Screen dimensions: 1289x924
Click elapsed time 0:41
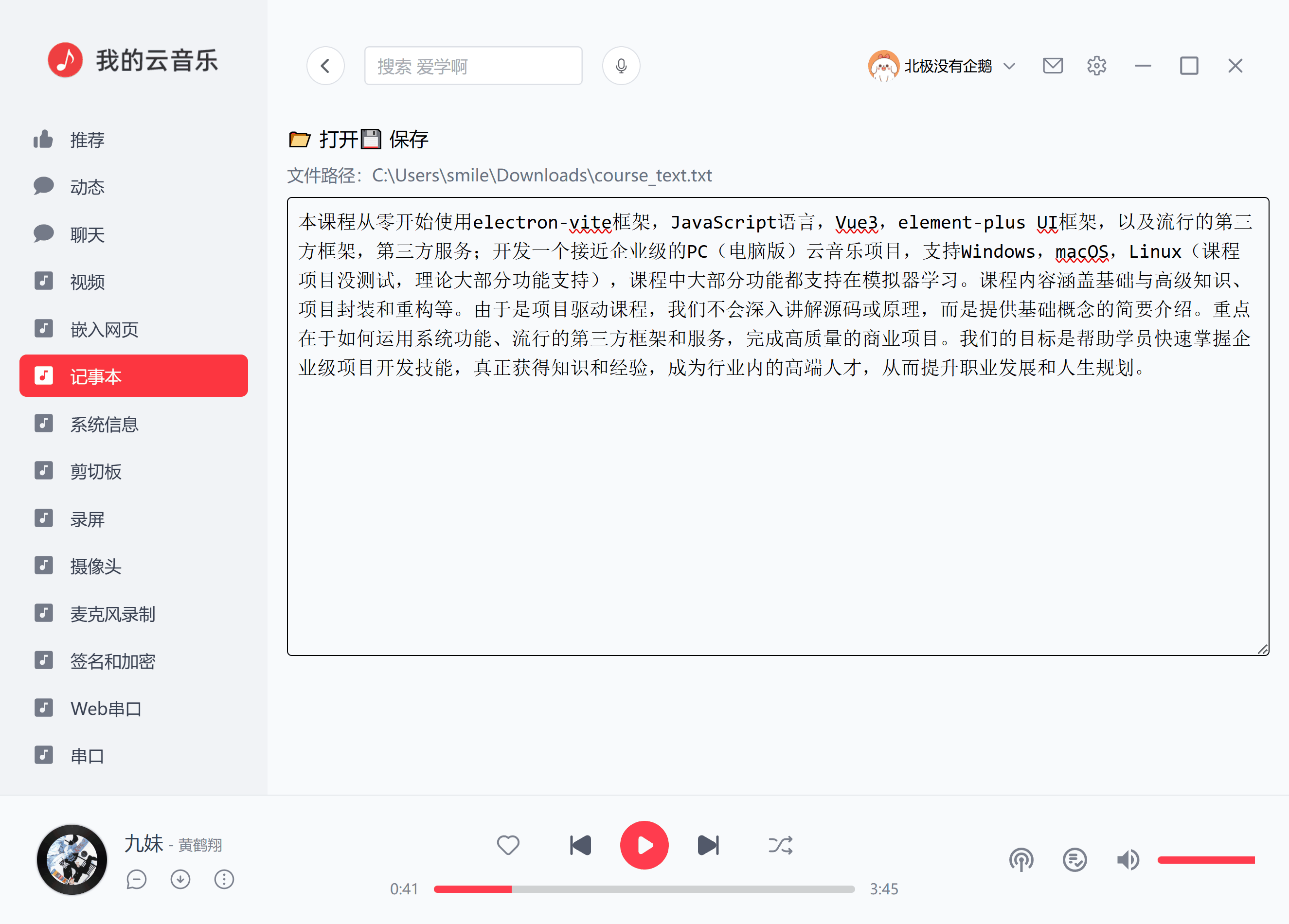(404, 889)
